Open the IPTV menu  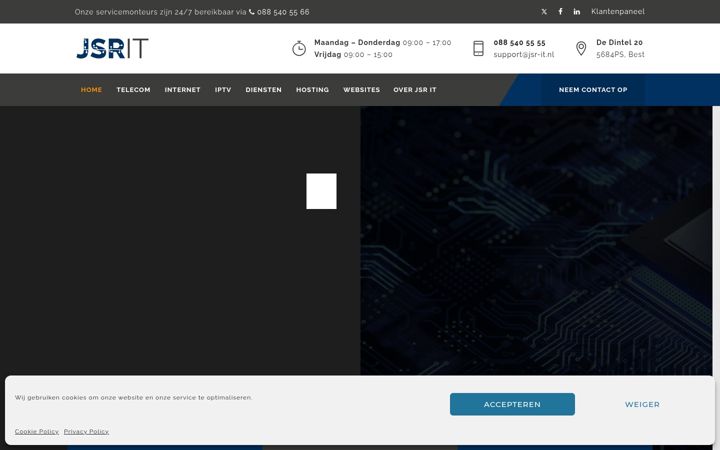[x=223, y=90]
